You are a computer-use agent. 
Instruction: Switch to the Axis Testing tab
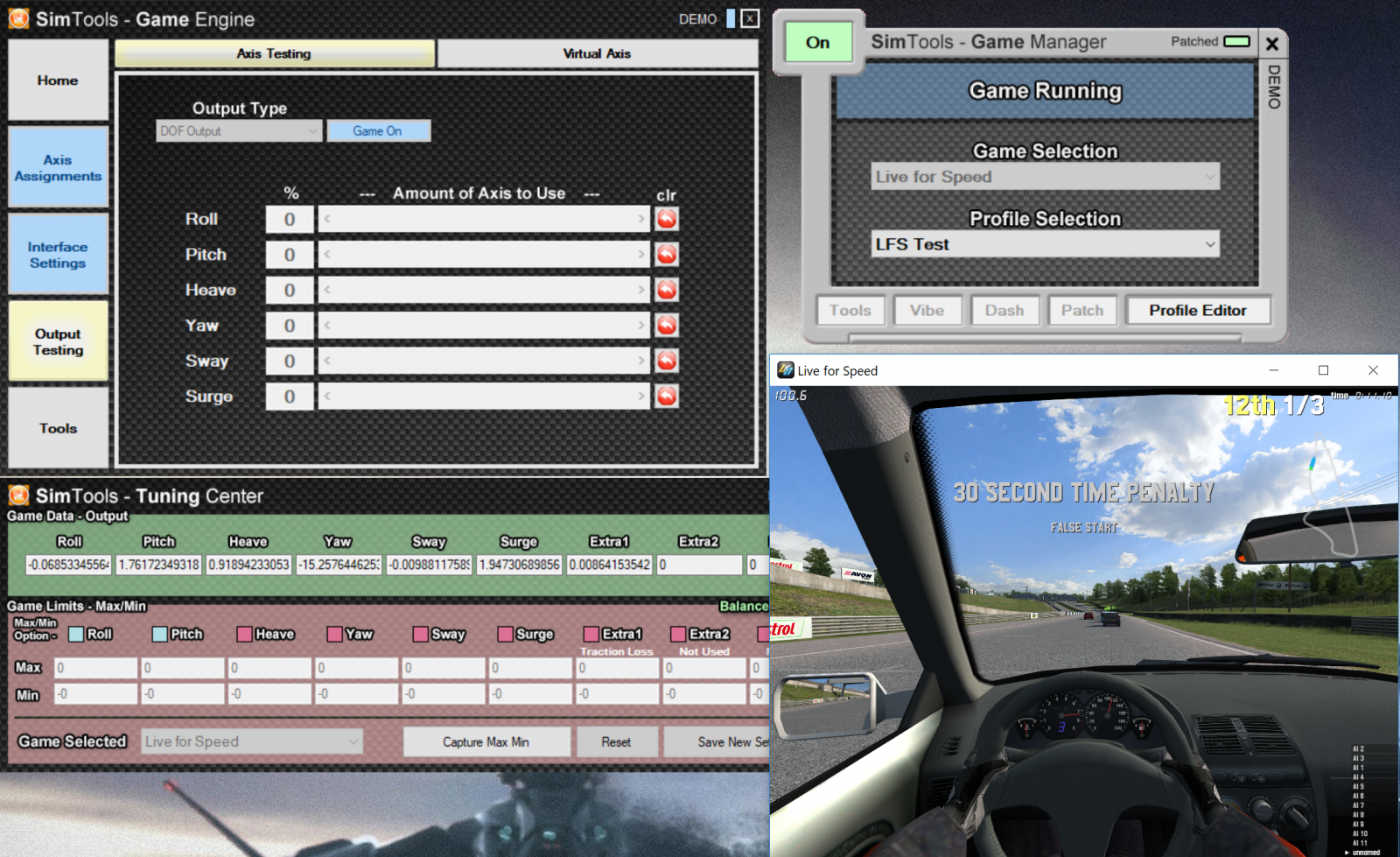(x=274, y=53)
